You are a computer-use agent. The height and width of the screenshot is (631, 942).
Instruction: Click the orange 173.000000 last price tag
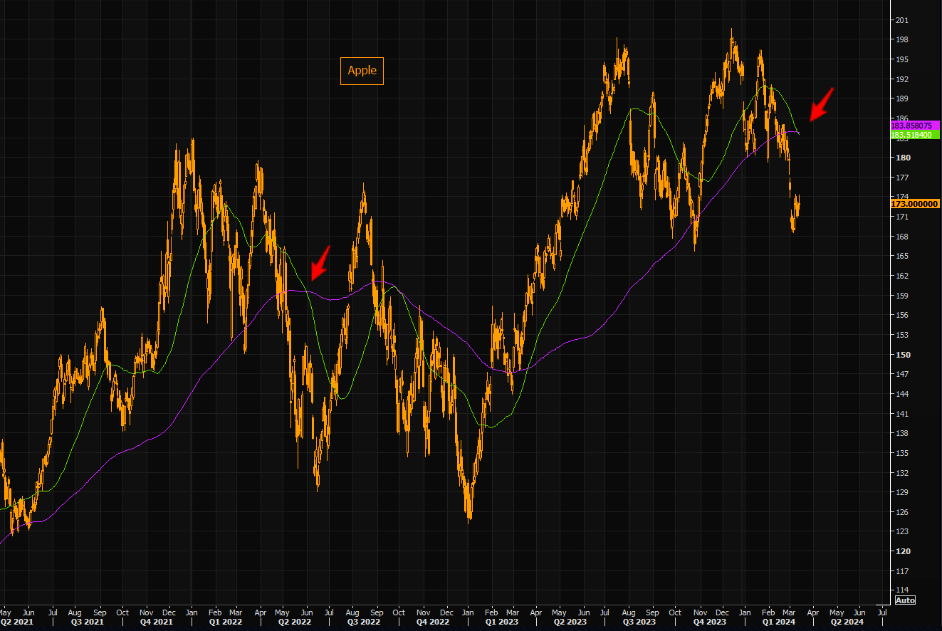(x=914, y=203)
